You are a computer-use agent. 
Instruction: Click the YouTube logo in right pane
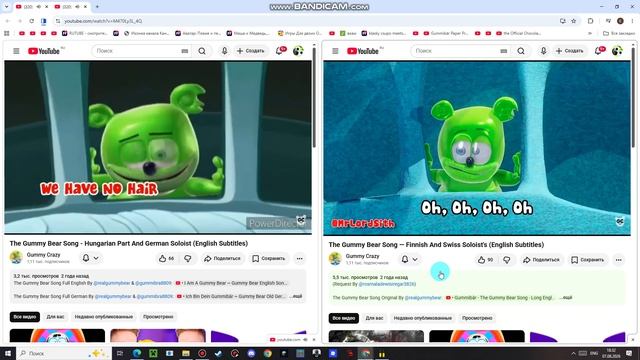363,51
